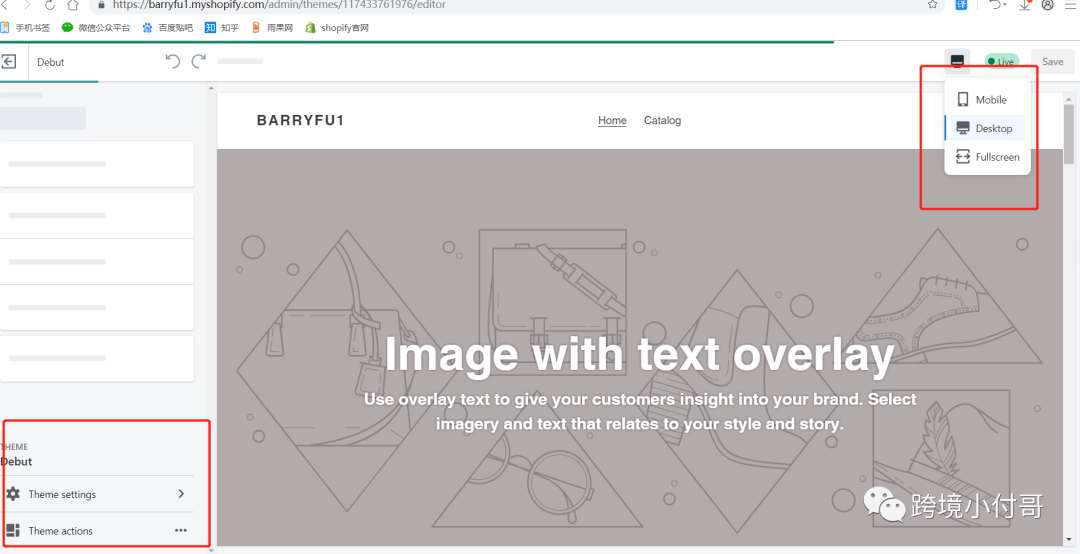Open the shopify官网 bookmark
Screen dimensions: 1080x554
[x=337, y=28]
